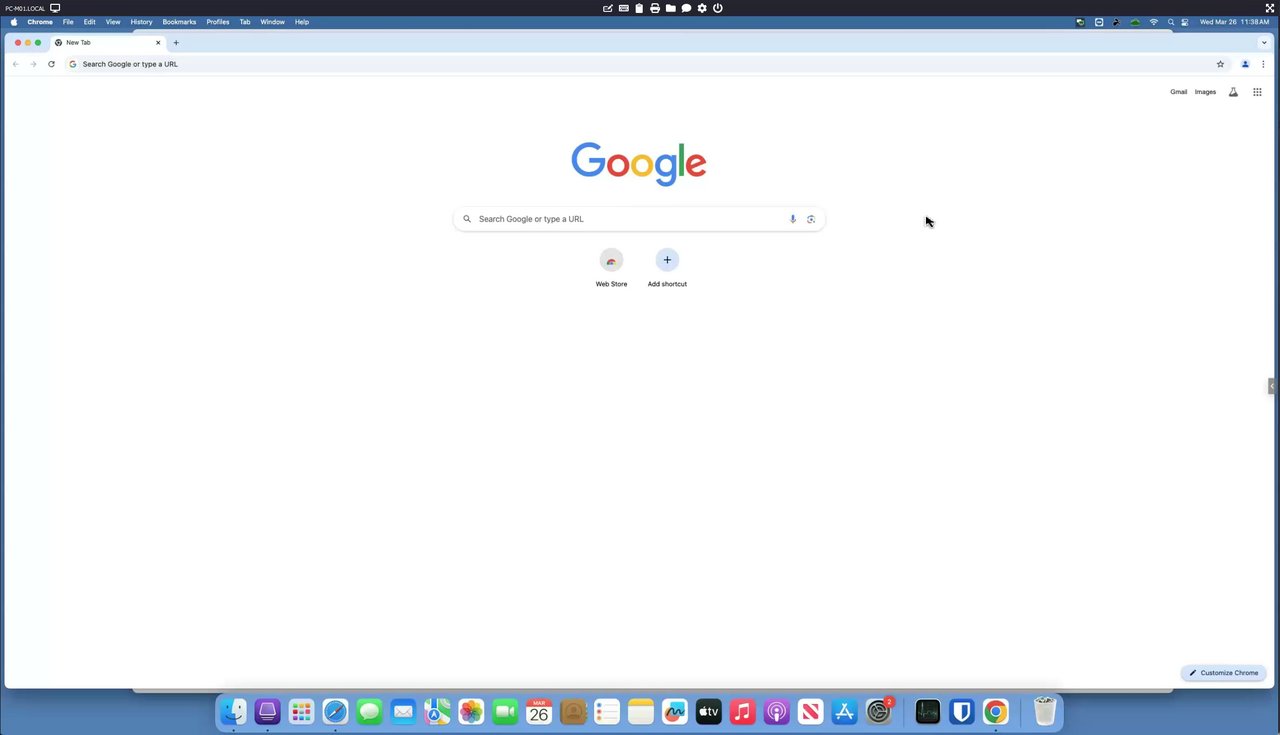Open Launchpad from the Dock

(301, 712)
